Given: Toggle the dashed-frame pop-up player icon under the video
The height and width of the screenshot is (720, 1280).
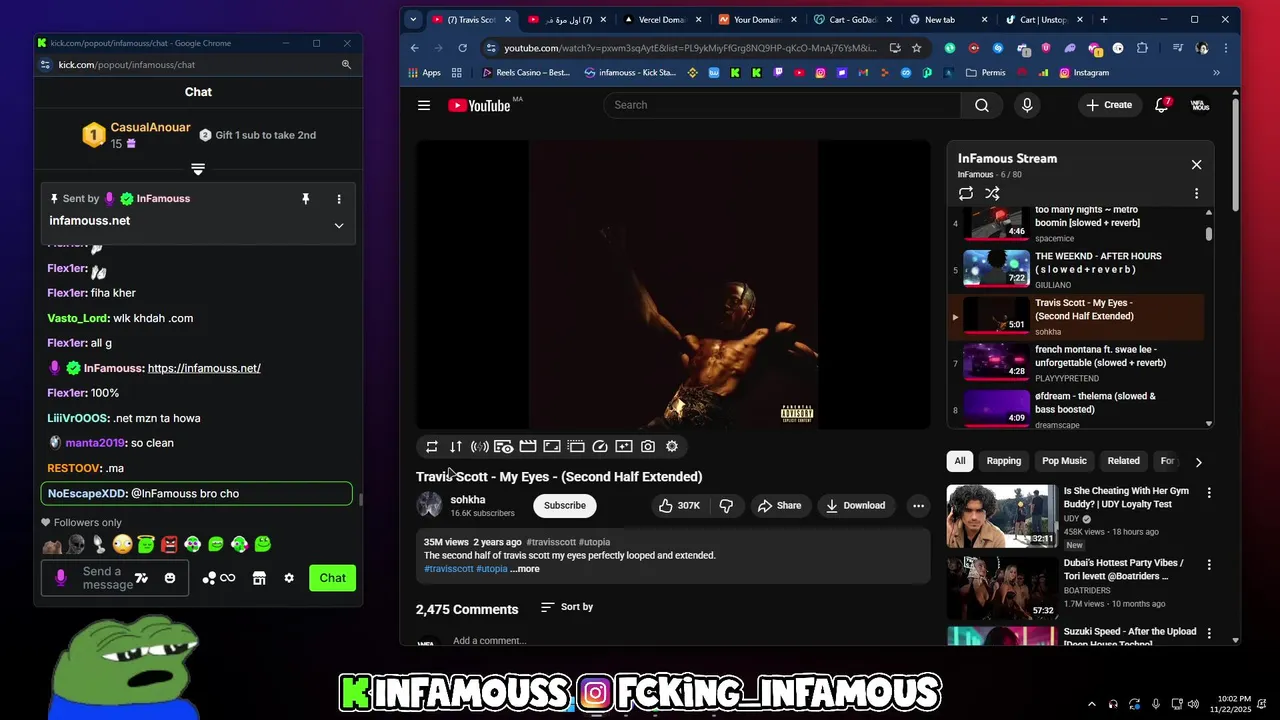Looking at the screenshot, I should pos(576,447).
